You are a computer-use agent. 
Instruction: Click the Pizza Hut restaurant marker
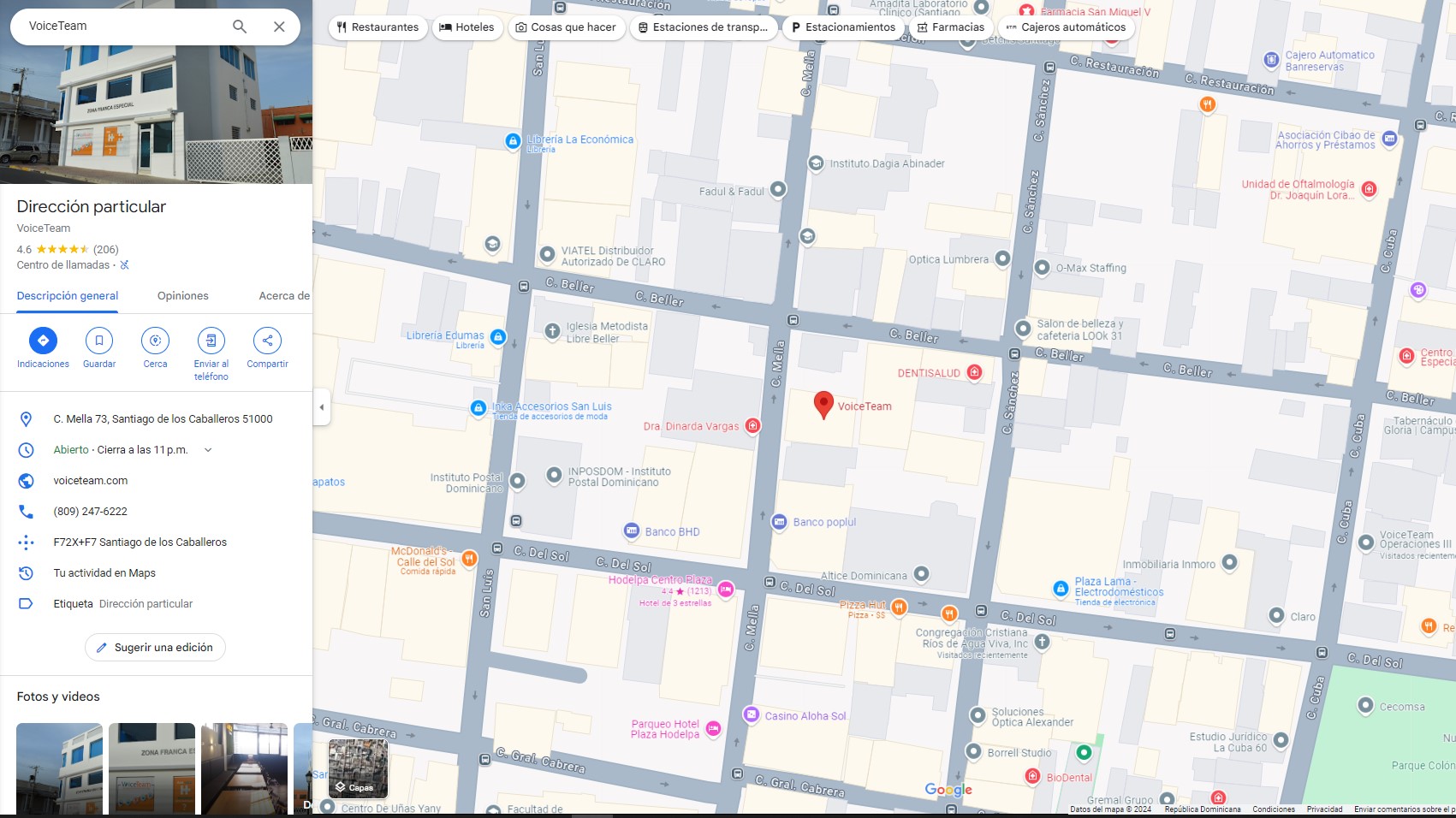coord(899,607)
